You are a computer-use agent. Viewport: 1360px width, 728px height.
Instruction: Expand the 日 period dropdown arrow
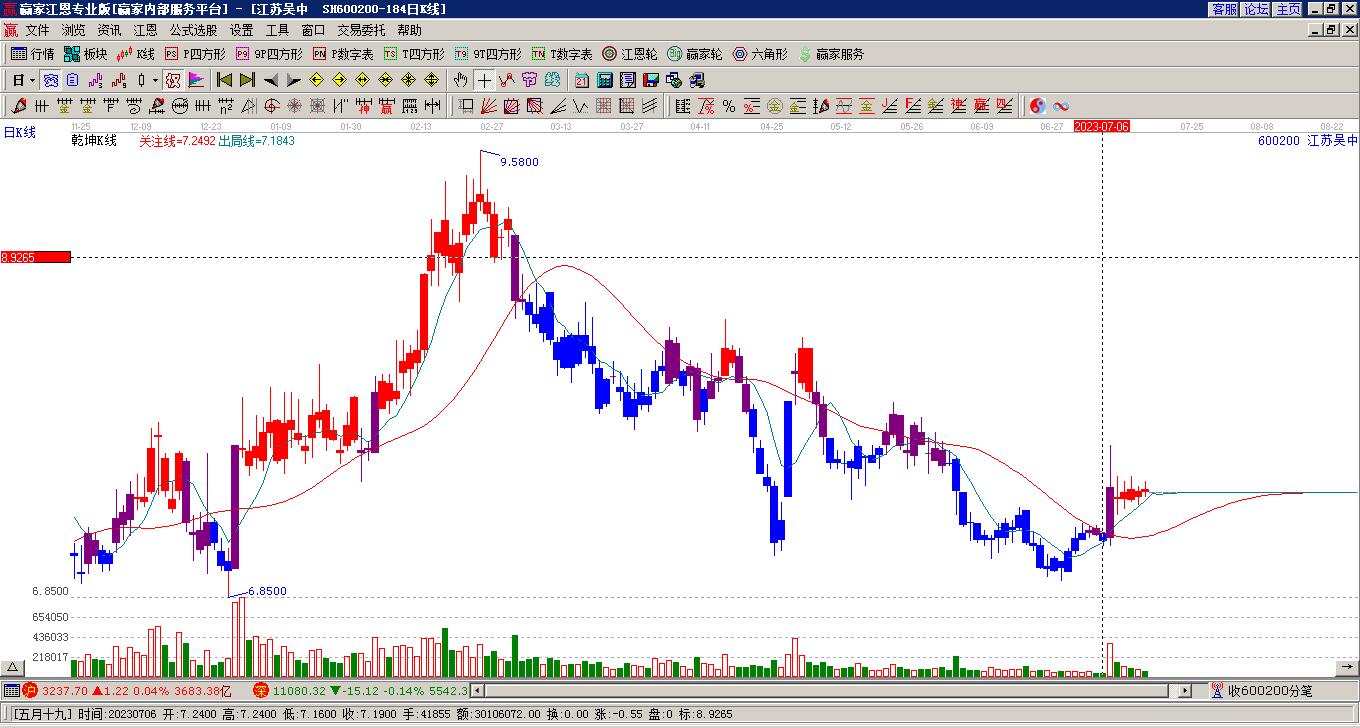coord(33,80)
